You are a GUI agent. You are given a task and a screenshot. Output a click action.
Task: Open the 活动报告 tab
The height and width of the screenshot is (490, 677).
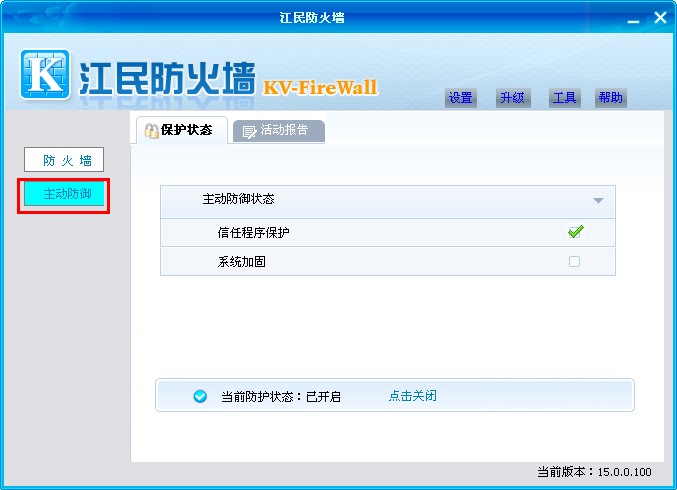click(x=278, y=131)
